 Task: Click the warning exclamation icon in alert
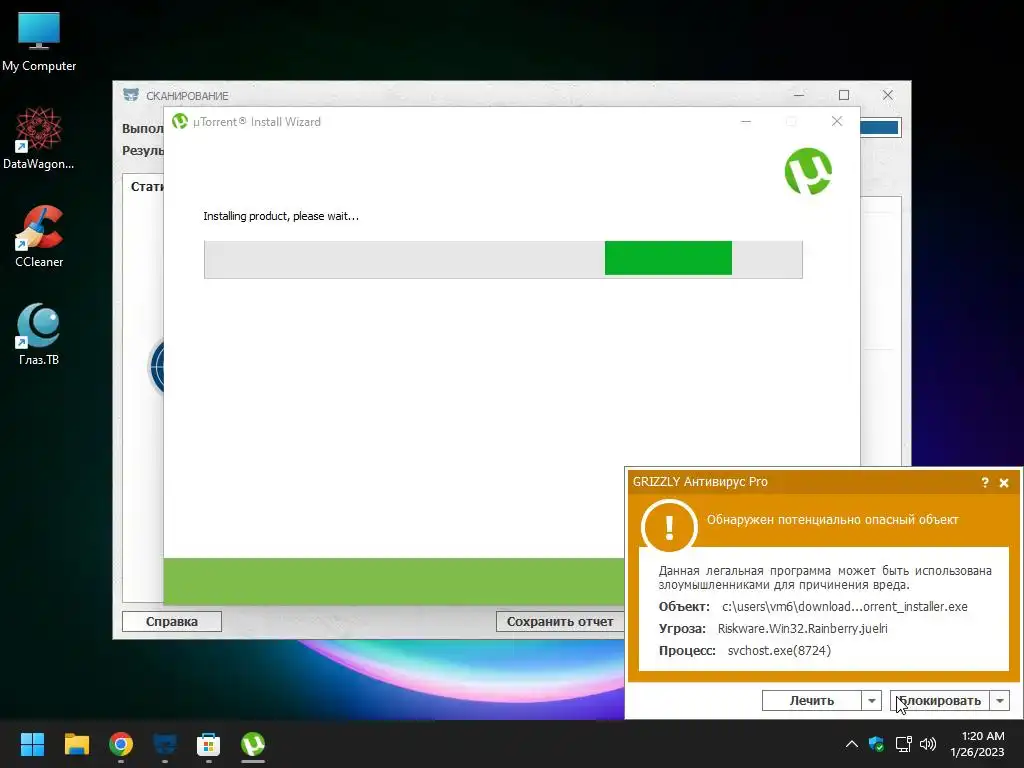(x=669, y=526)
